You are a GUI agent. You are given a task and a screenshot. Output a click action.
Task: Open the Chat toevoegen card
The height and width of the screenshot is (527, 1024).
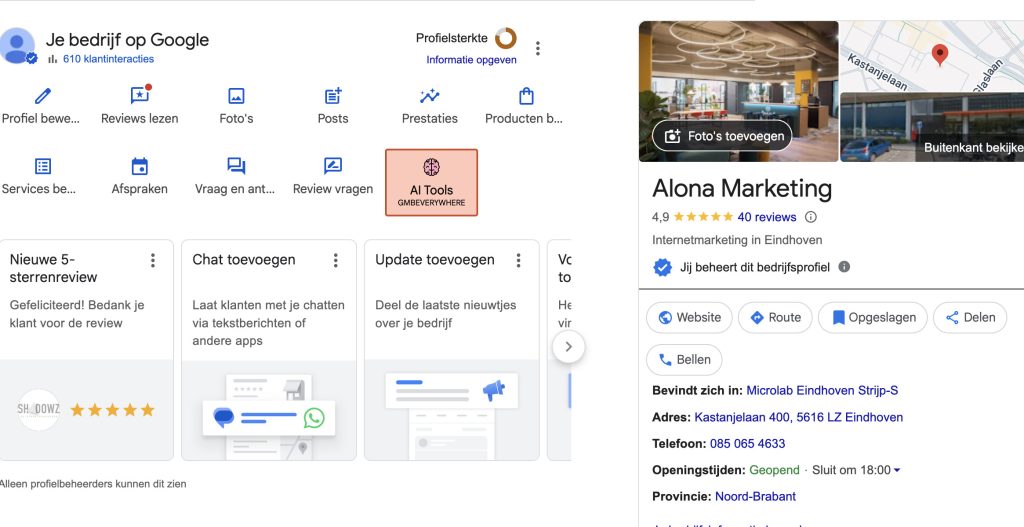pyautogui.click(x=269, y=350)
